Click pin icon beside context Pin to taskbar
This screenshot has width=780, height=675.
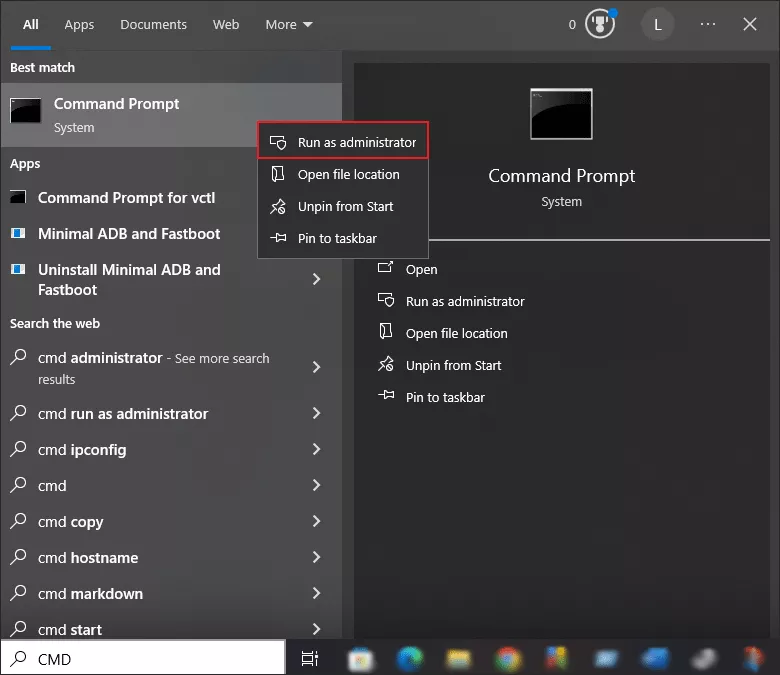pyautogui.click(x=278, y=238)
